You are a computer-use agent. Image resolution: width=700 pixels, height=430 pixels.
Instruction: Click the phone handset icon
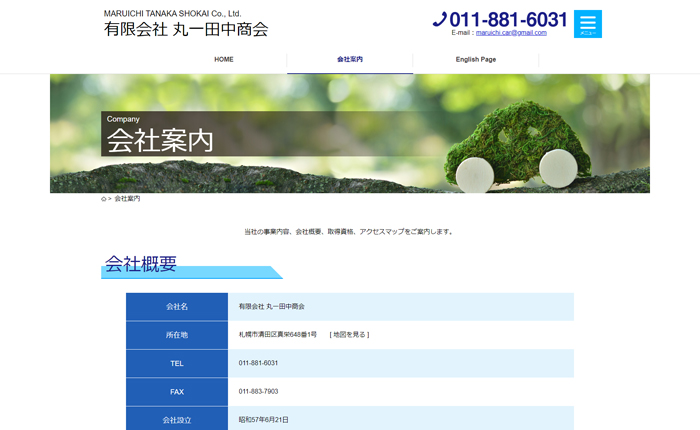(x=439, y=19)
